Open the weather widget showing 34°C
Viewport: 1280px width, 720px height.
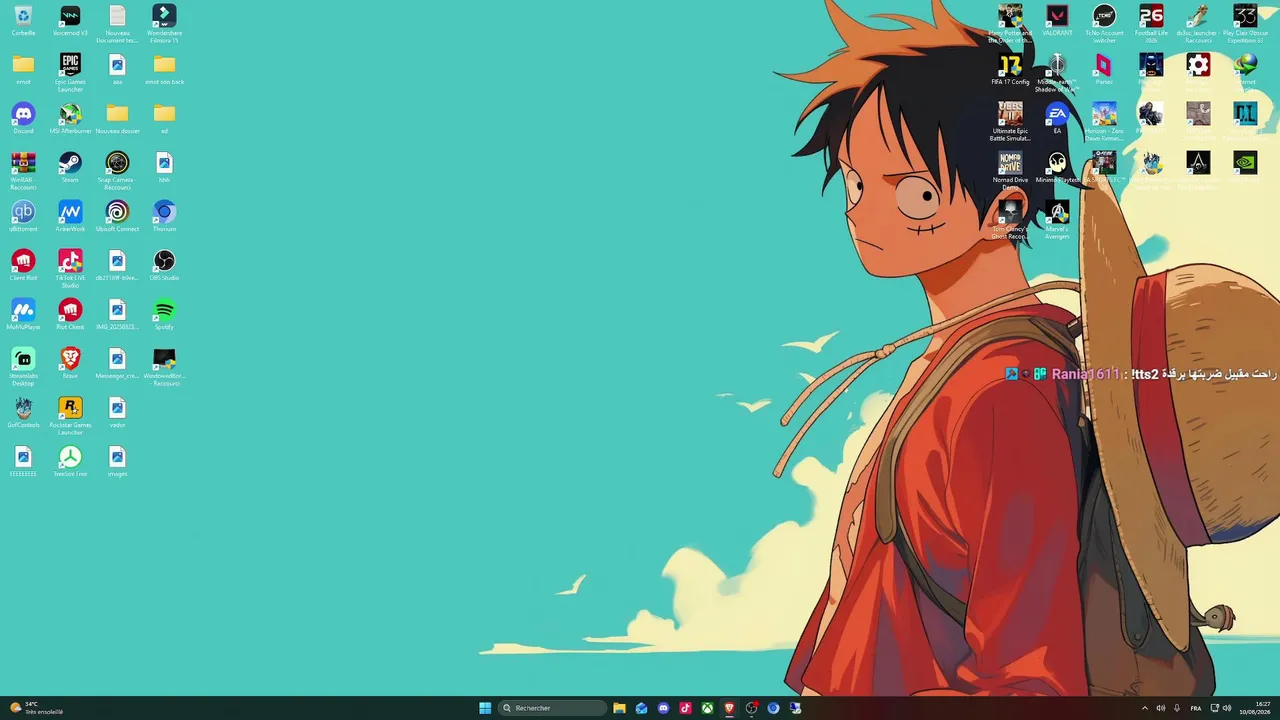[x=36, y=708]
